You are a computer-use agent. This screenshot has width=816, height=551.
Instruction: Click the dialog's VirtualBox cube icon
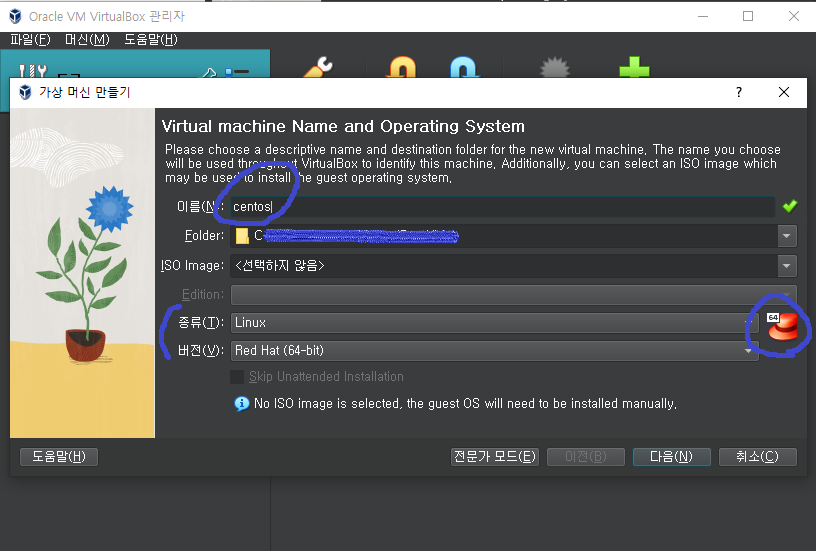click(25, 92)
